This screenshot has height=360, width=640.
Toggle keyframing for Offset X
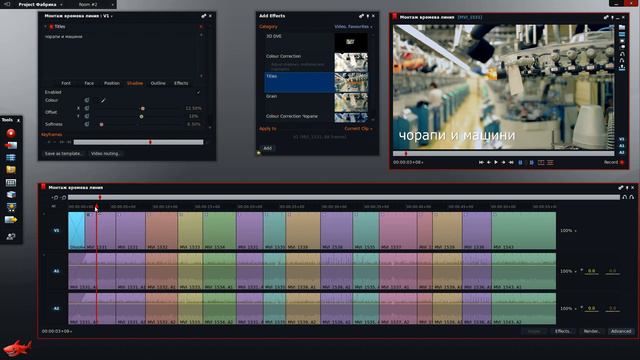pos(87,108)
